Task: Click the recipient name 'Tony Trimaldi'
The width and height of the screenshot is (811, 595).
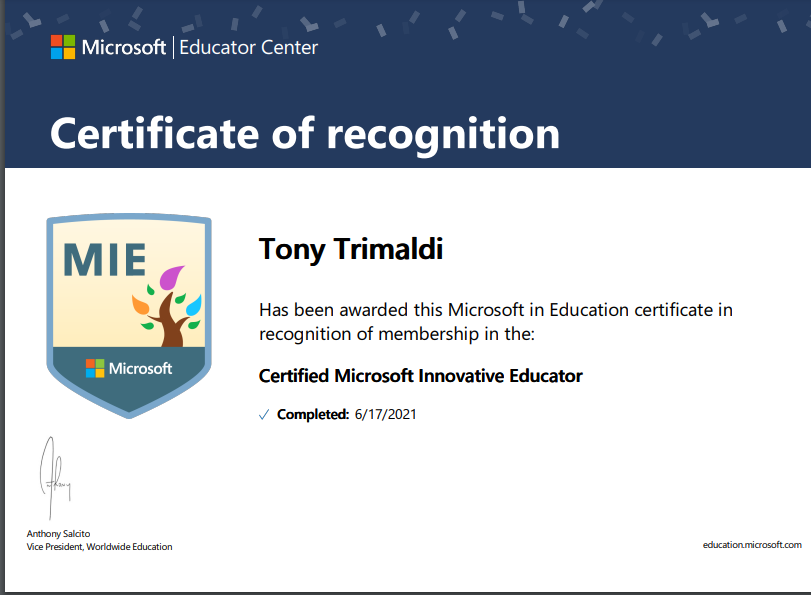Action: (351, 250)
